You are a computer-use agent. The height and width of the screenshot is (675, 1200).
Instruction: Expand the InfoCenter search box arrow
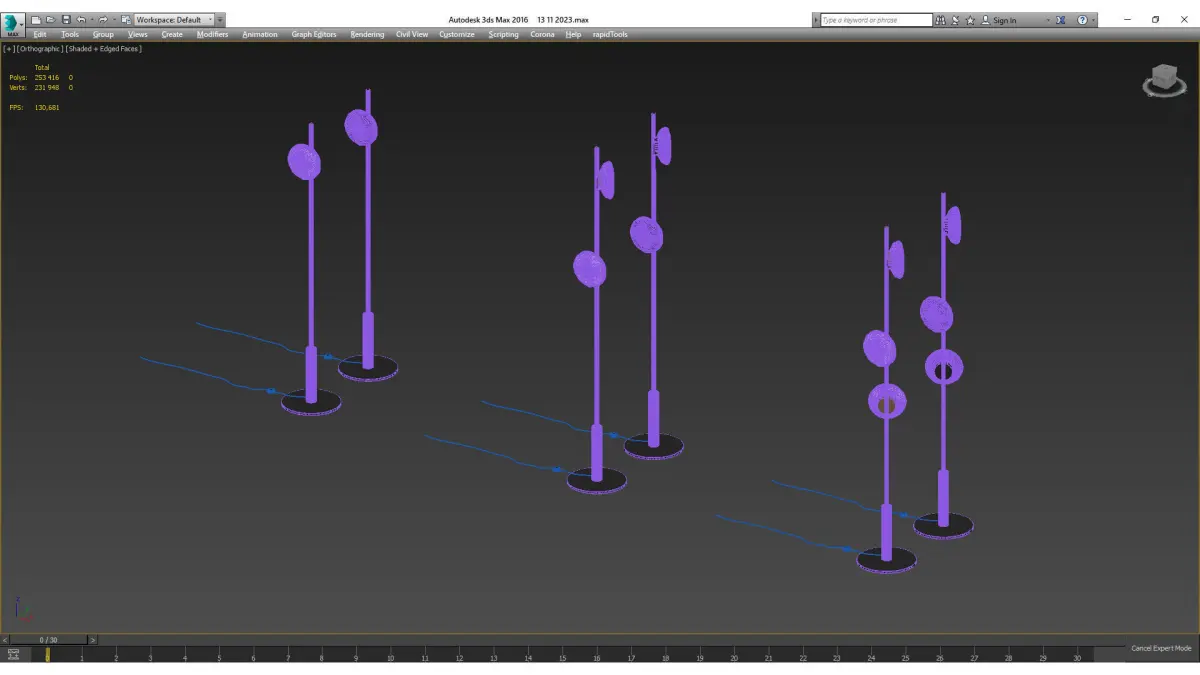tap(816, 20)
